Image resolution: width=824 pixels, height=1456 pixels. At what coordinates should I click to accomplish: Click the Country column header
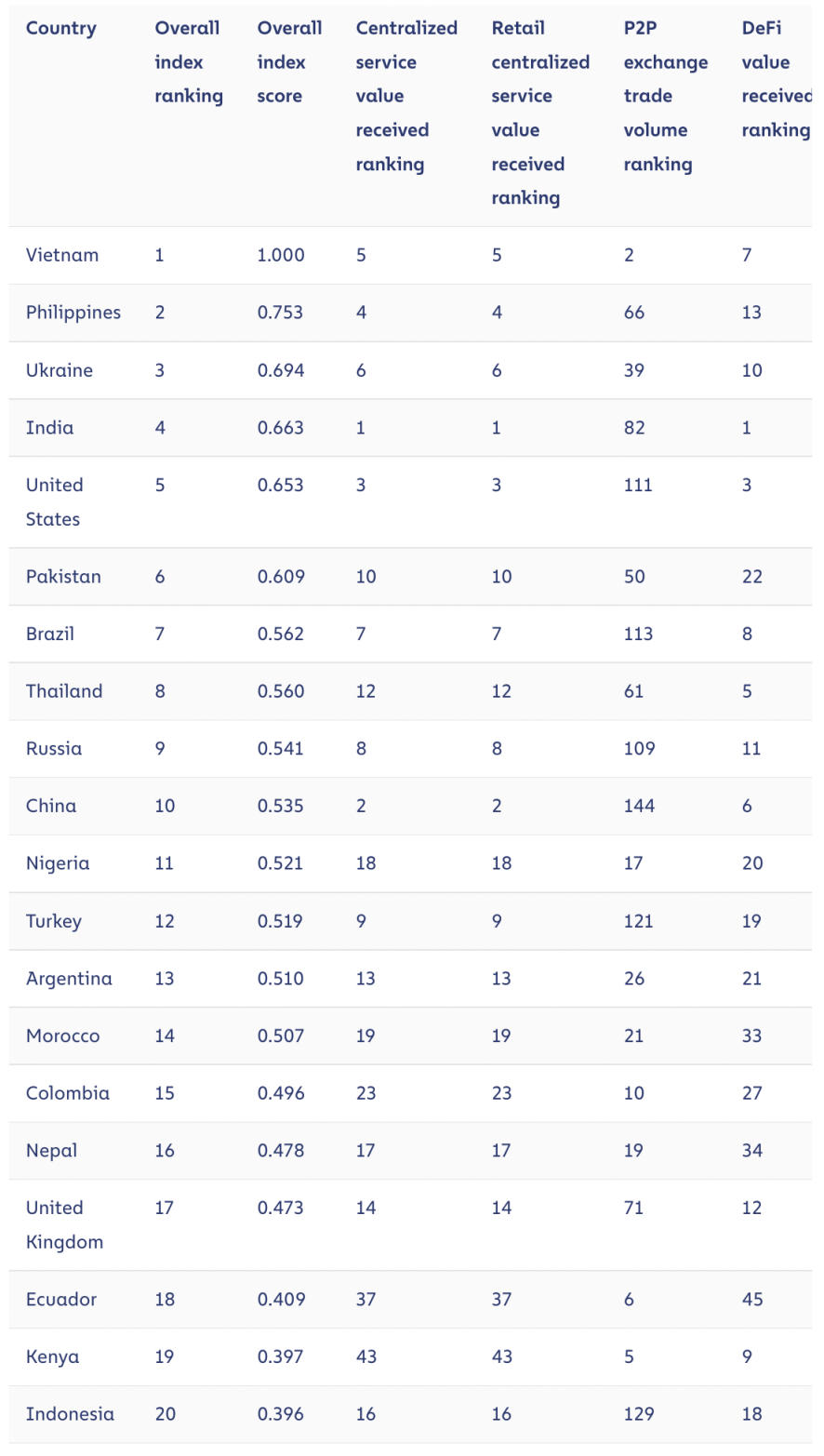pos(60,28)
